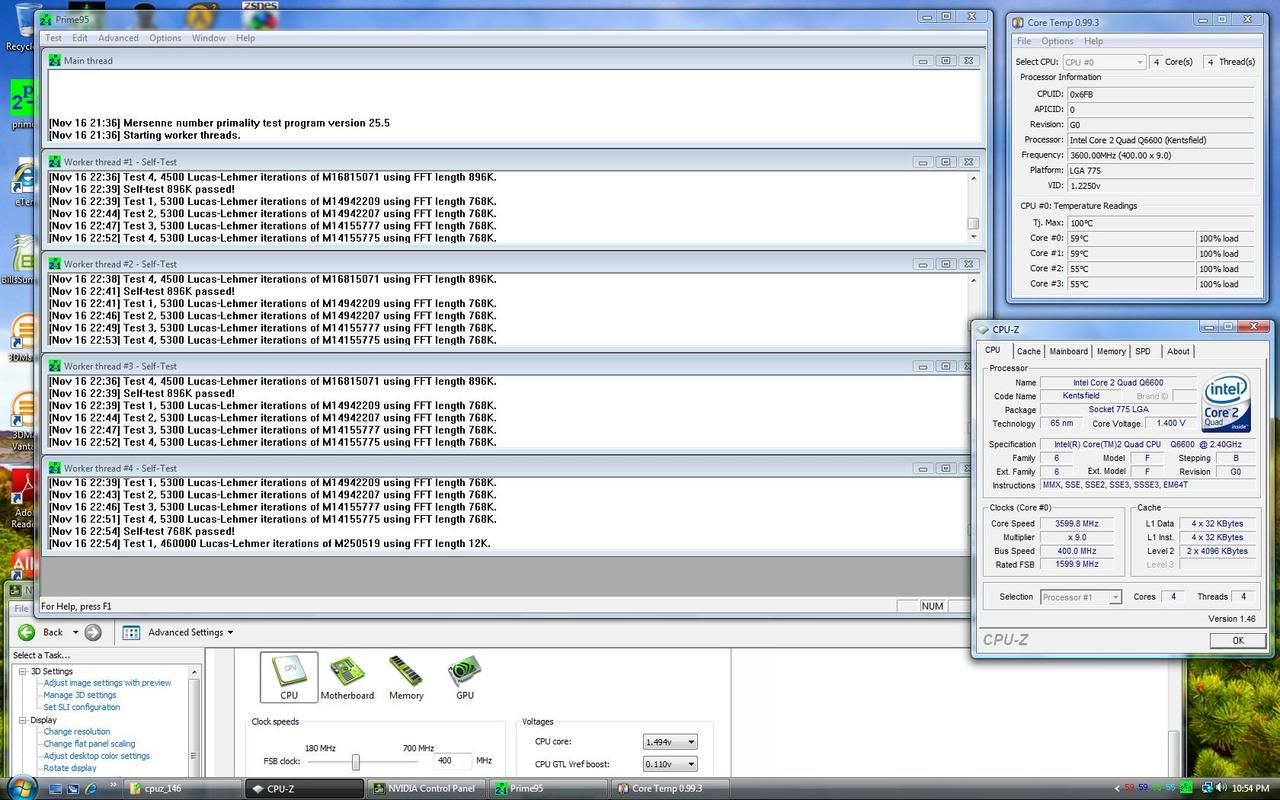
Task: Switch to CPU-Z Memory tab
Action: tap(1111, 351)
